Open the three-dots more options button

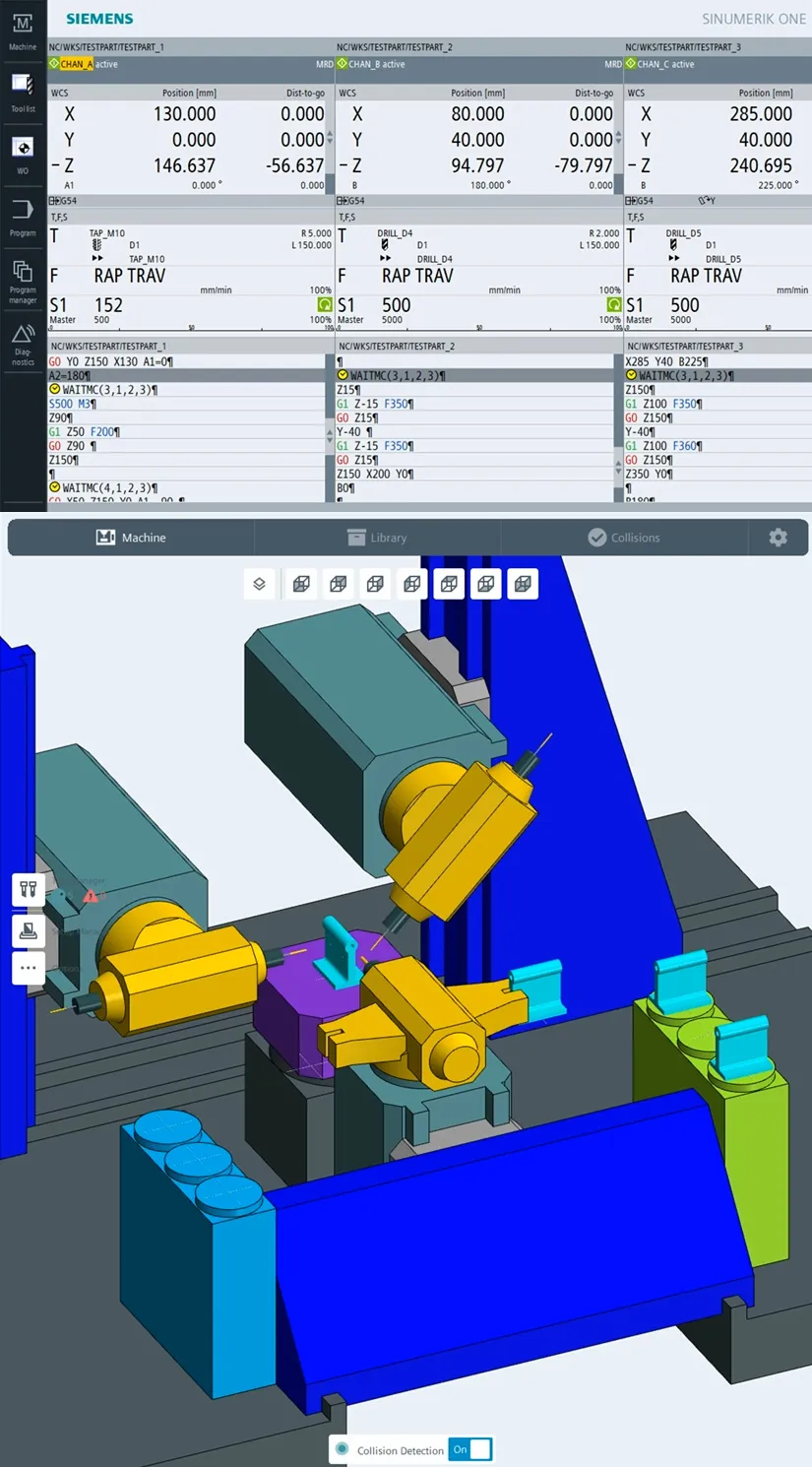29,968
